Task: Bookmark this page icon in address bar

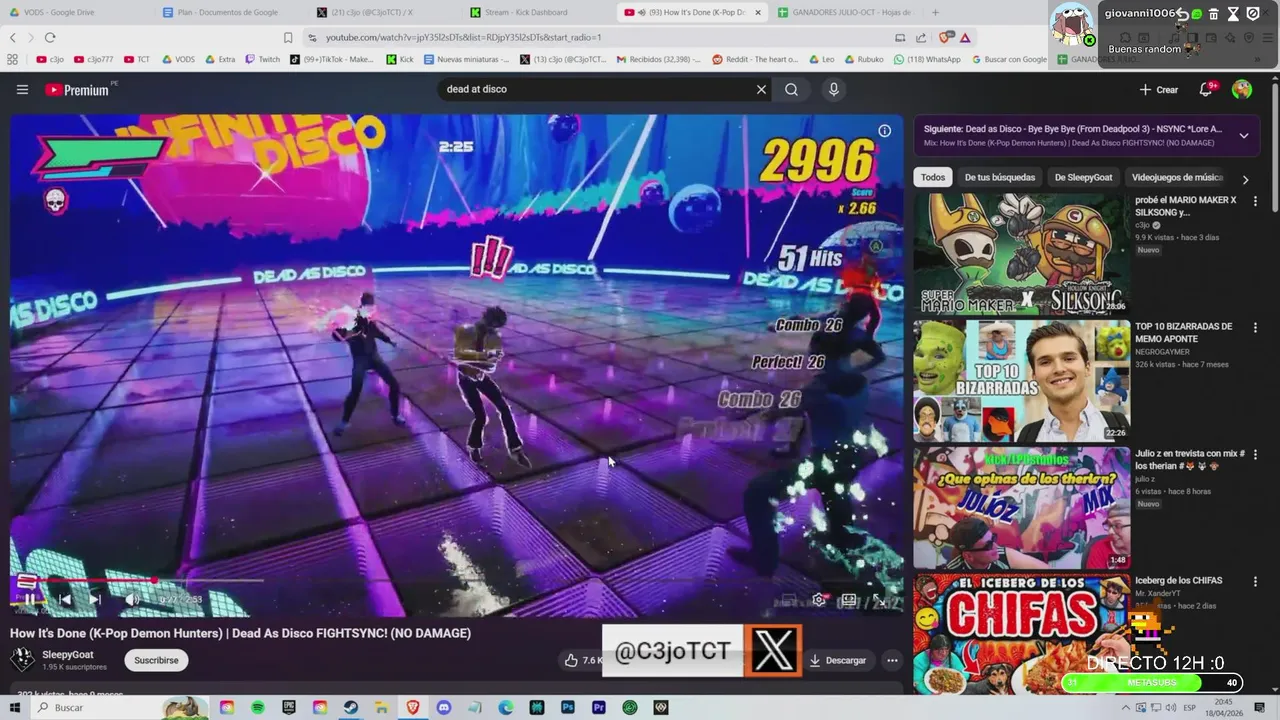Action: coord(288,37)
